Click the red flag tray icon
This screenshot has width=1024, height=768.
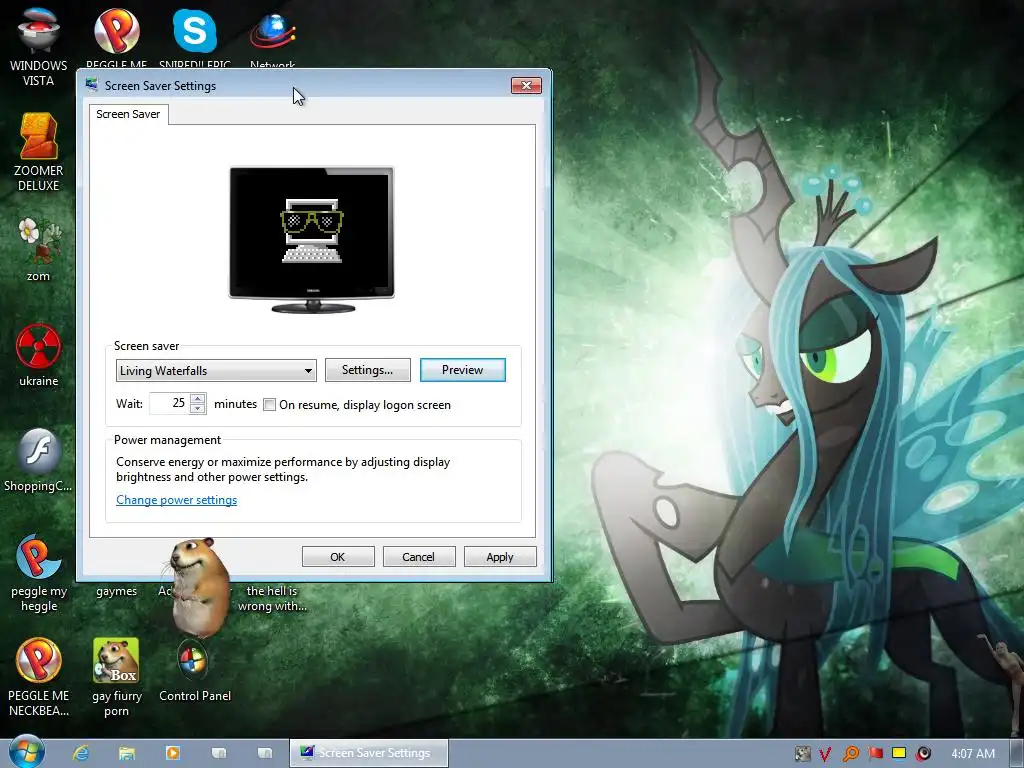pyautogui.click(x=875, y=754)
